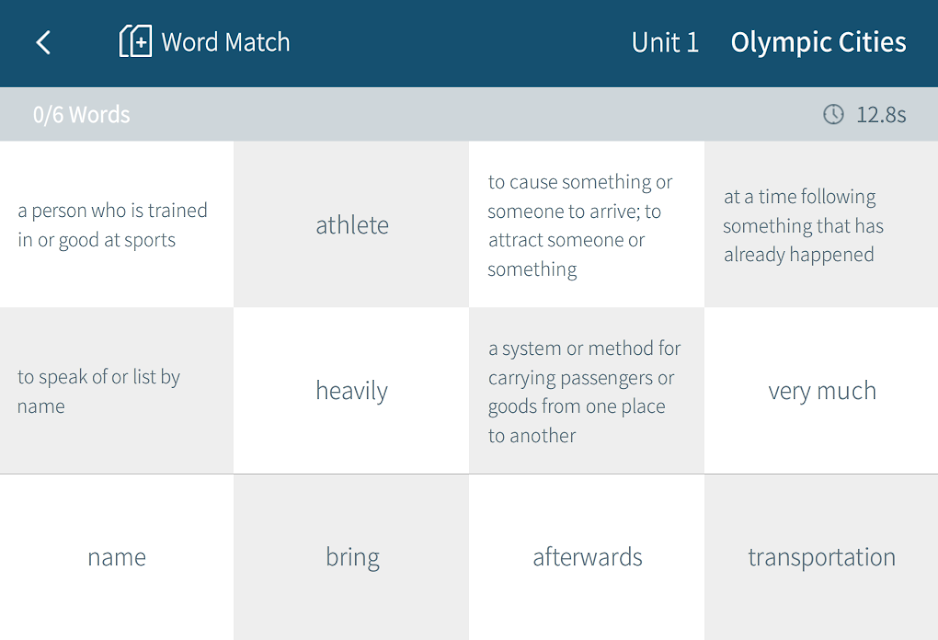Viewport: 938px width, 640px height.
Task: Pick the 'to cause something to arrive' definition
Action: pyautogui.click(x=587, y=224)
